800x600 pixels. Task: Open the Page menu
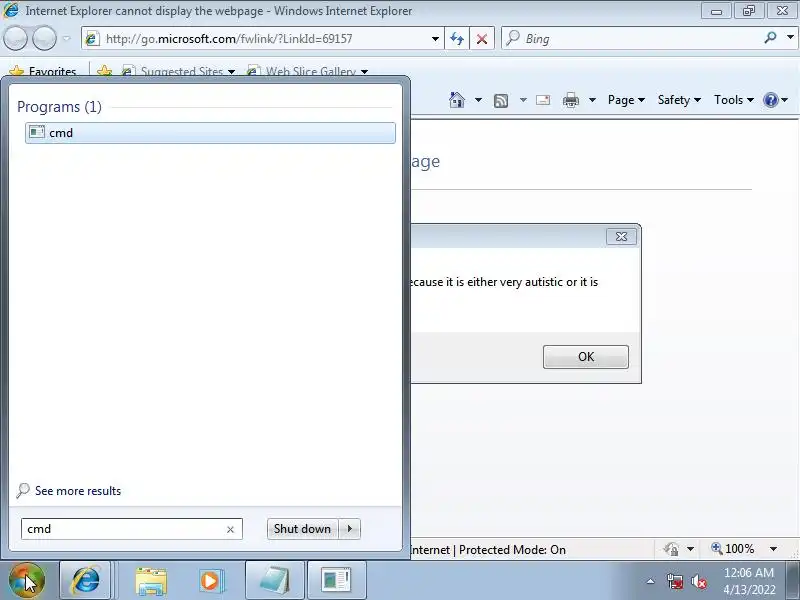[626, 100]
